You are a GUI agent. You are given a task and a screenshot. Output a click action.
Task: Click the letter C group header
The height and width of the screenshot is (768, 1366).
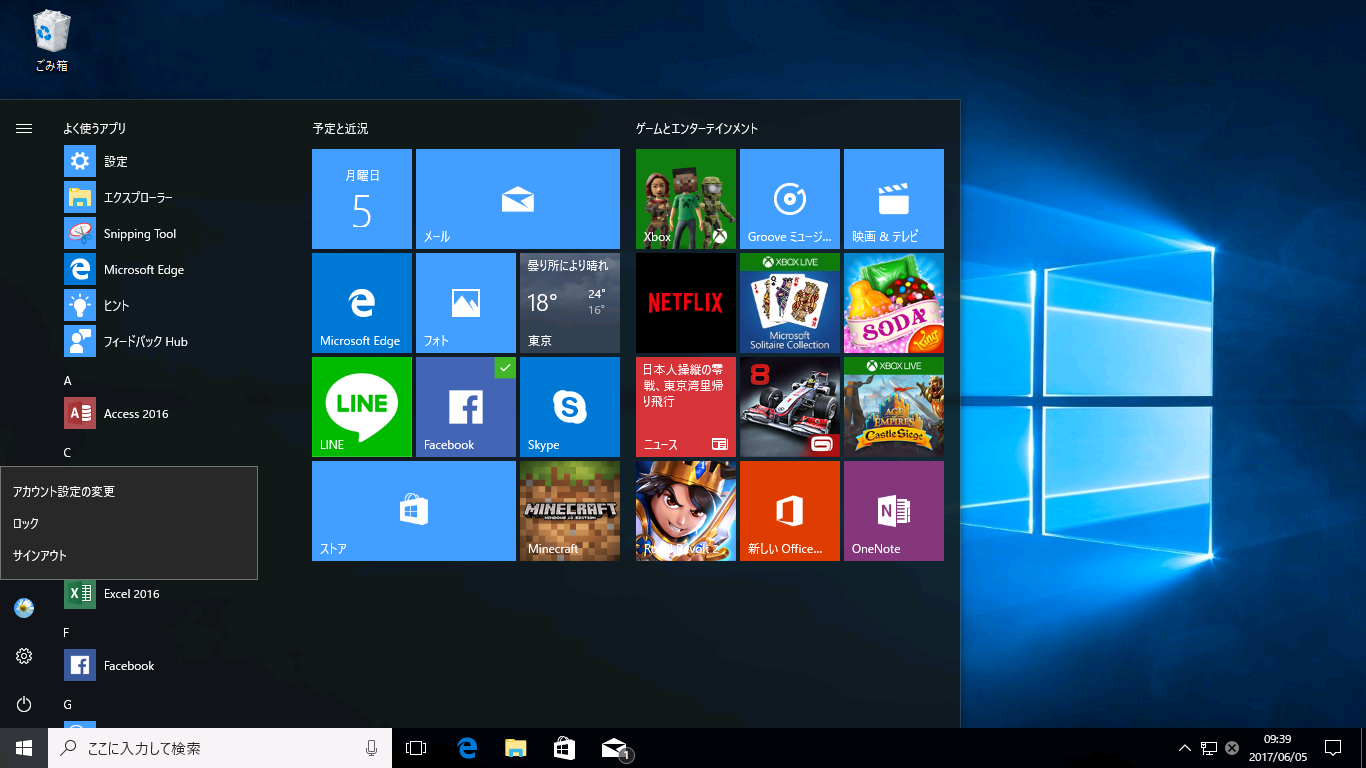(x=68, y=453)
